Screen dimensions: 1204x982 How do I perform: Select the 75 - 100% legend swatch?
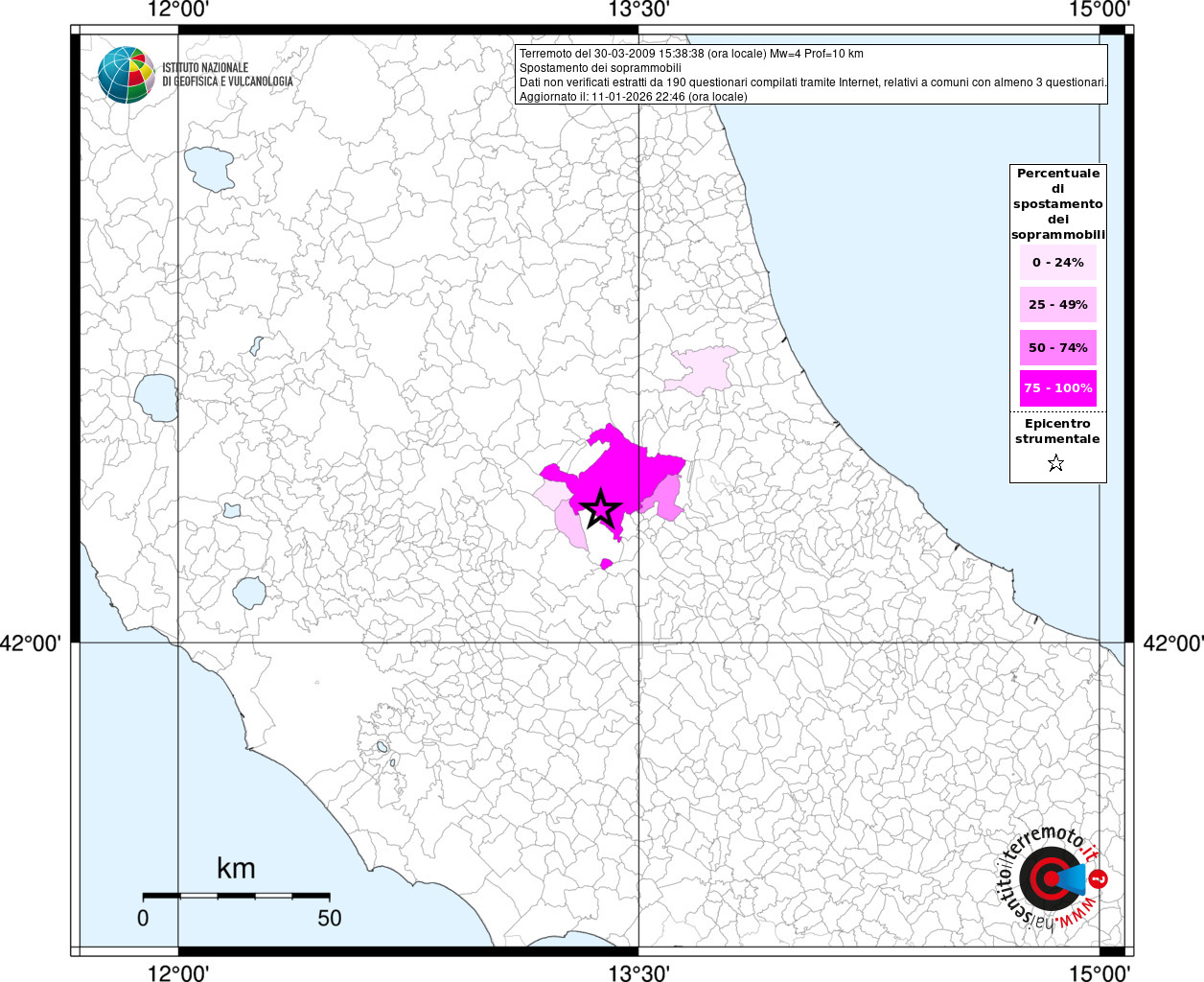click(x=1058, y=387)
